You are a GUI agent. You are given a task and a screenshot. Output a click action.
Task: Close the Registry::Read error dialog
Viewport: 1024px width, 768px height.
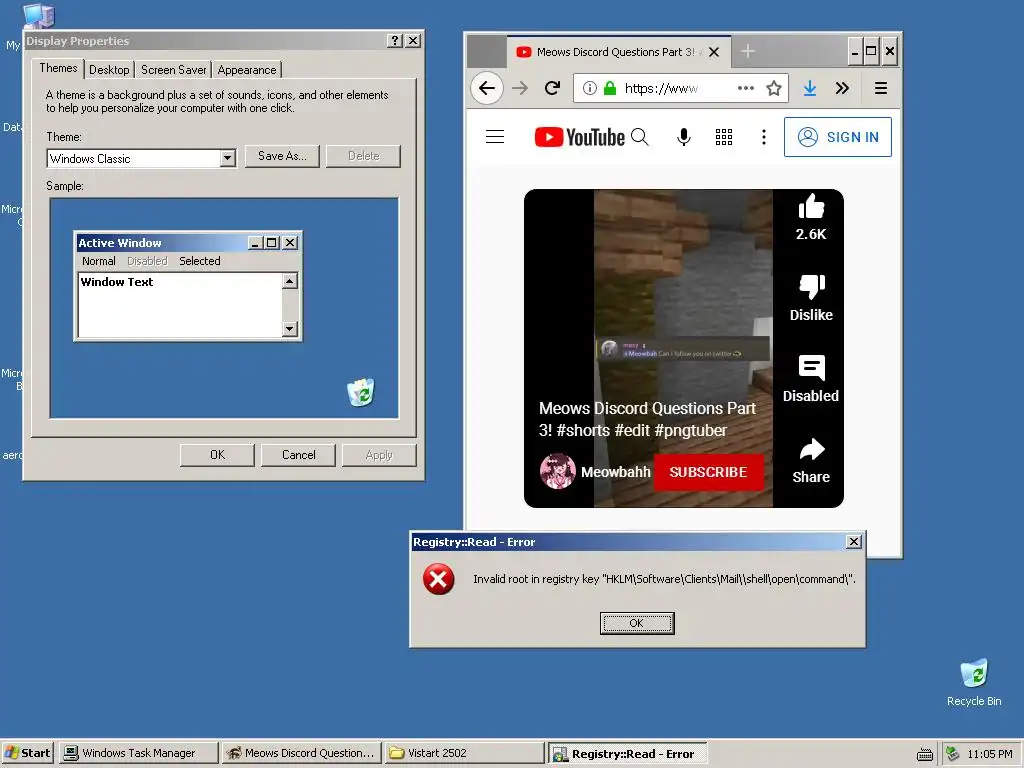tap(853, 541)
